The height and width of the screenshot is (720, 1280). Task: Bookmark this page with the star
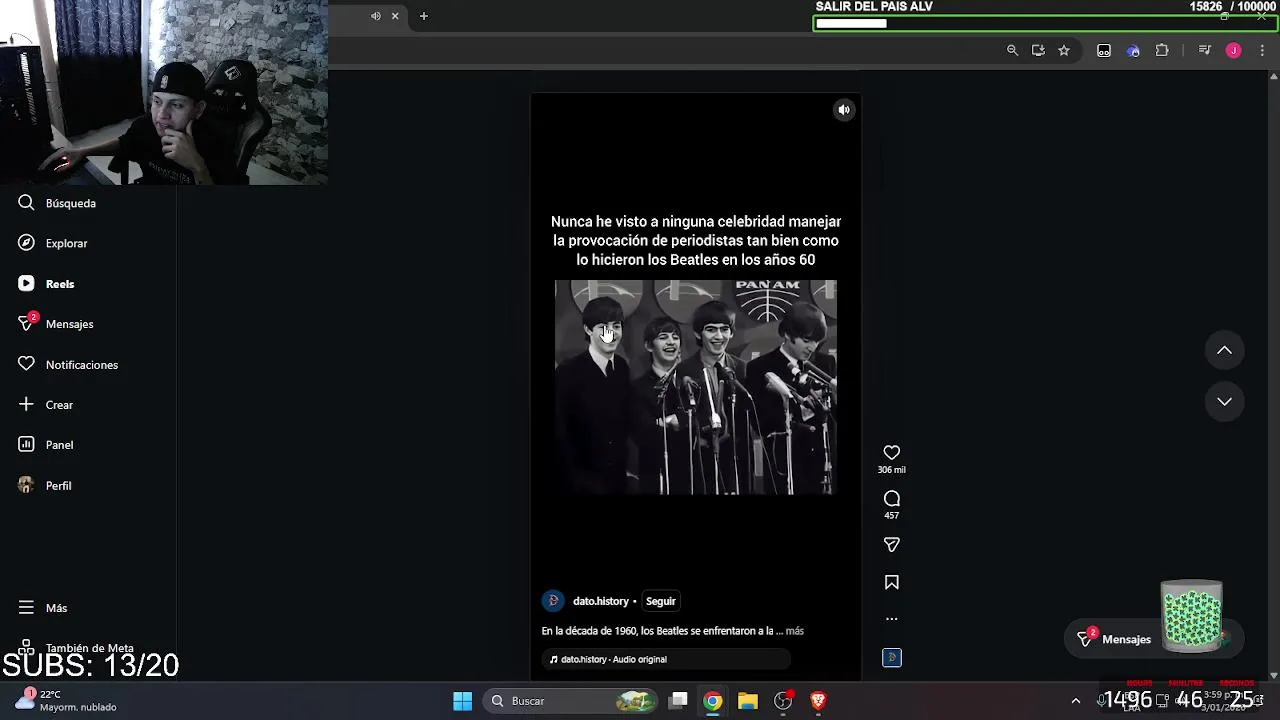(x=1064, y=50)
